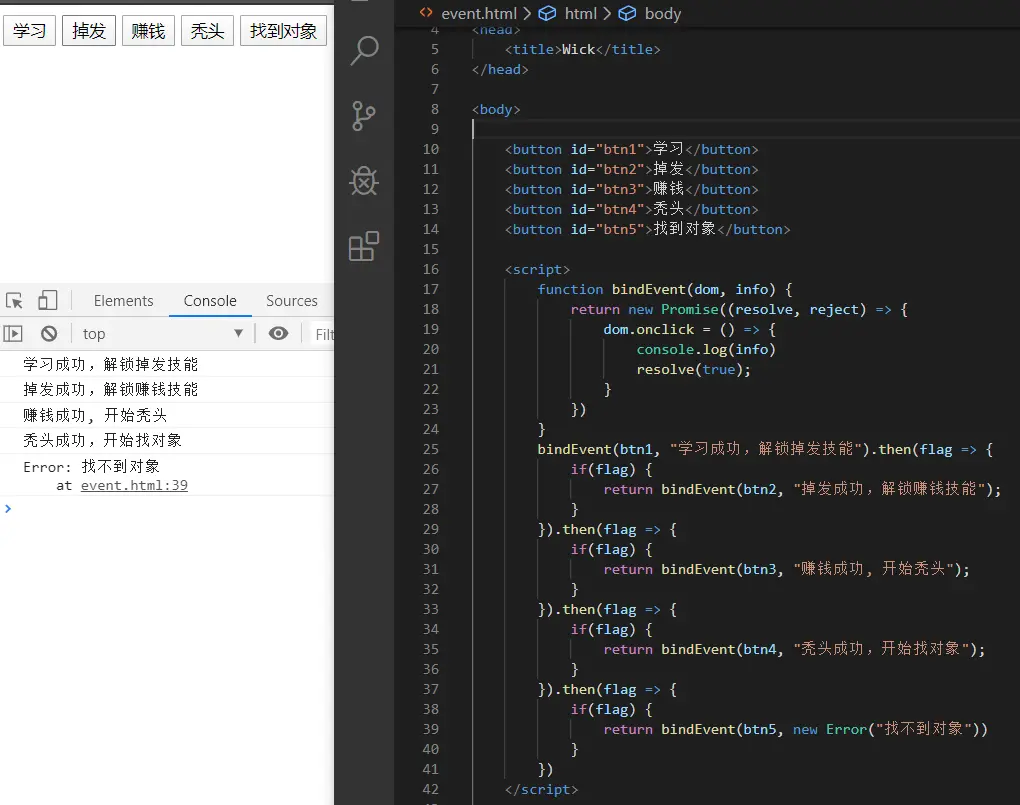Click html breadcrumb segment

point(580,14)
